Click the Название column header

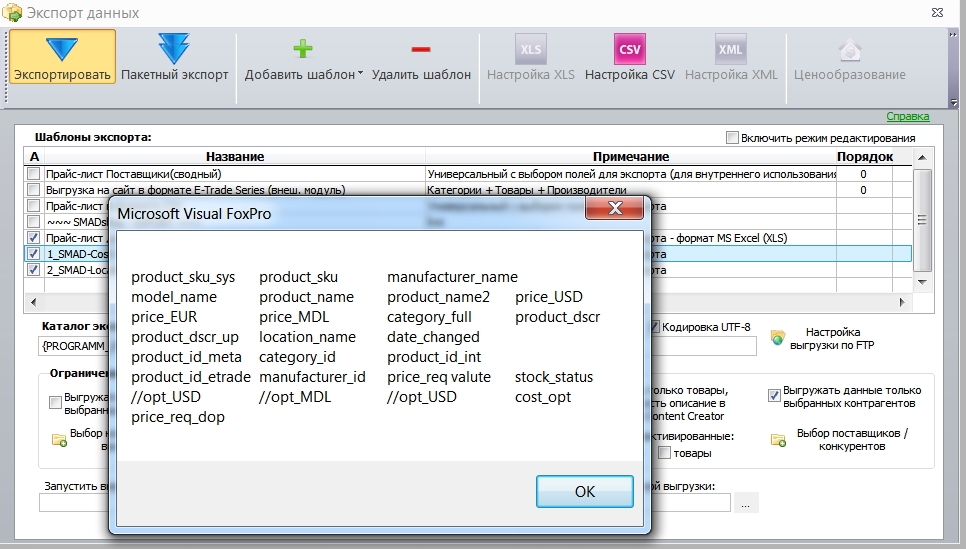point(235,157)
